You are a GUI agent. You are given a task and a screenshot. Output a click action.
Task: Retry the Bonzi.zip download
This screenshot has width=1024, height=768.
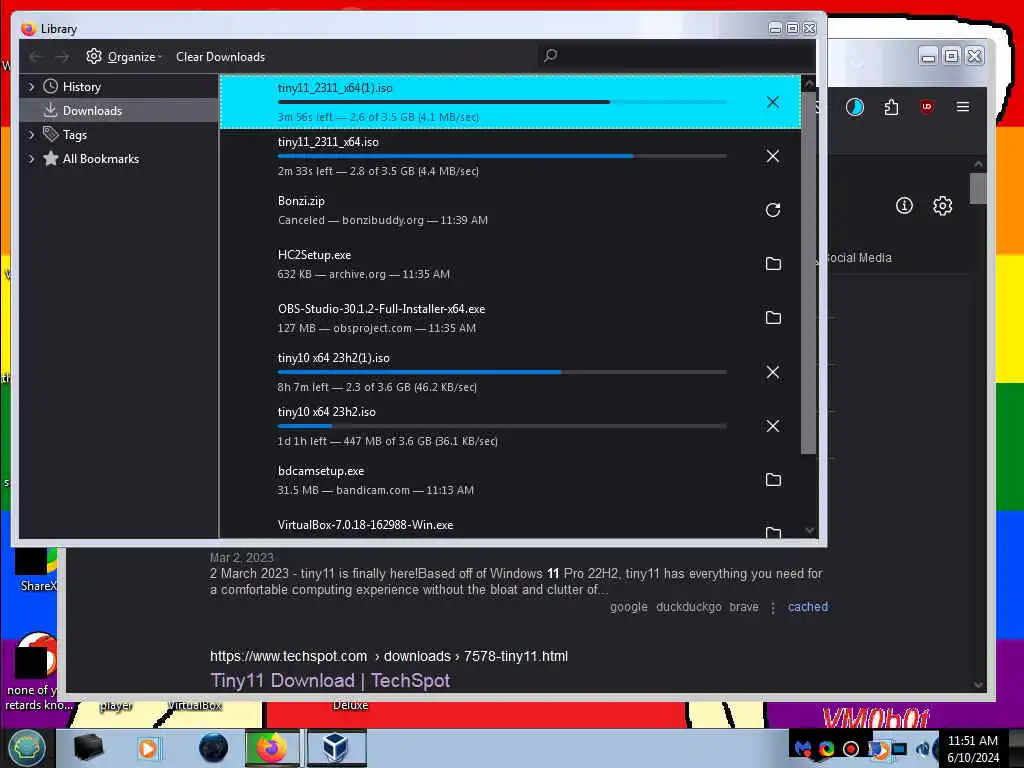[x=773, y=210]
